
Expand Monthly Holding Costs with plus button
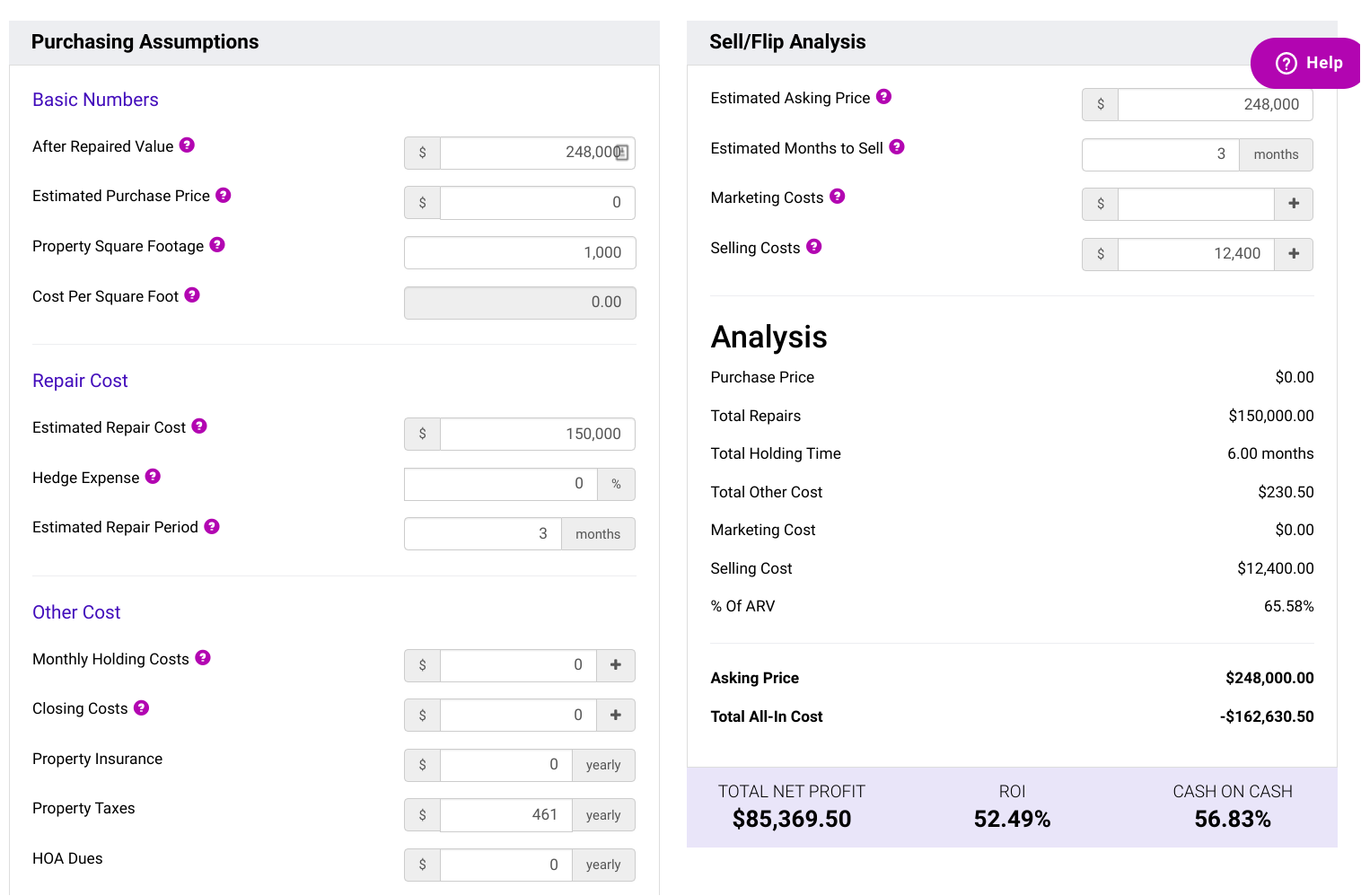(x=616, y=665)
